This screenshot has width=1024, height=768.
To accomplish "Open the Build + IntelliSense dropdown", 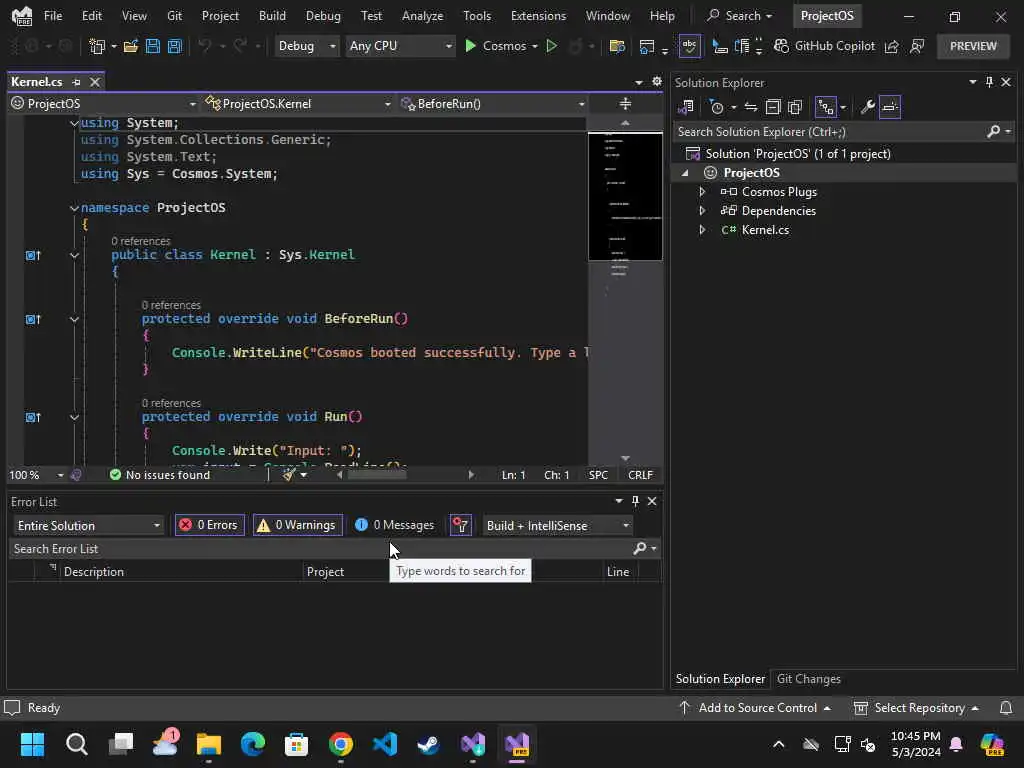I will [x=557, y=525].
